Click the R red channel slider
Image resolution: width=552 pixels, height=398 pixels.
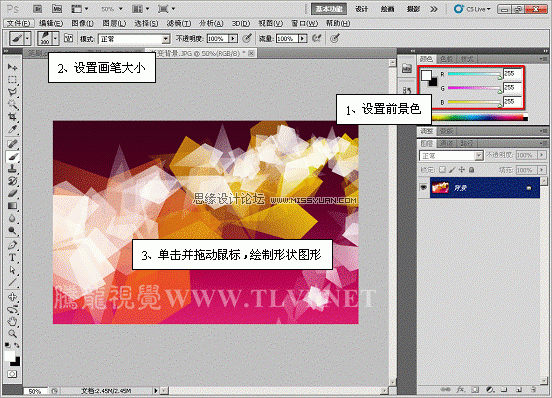click(475, 74)
